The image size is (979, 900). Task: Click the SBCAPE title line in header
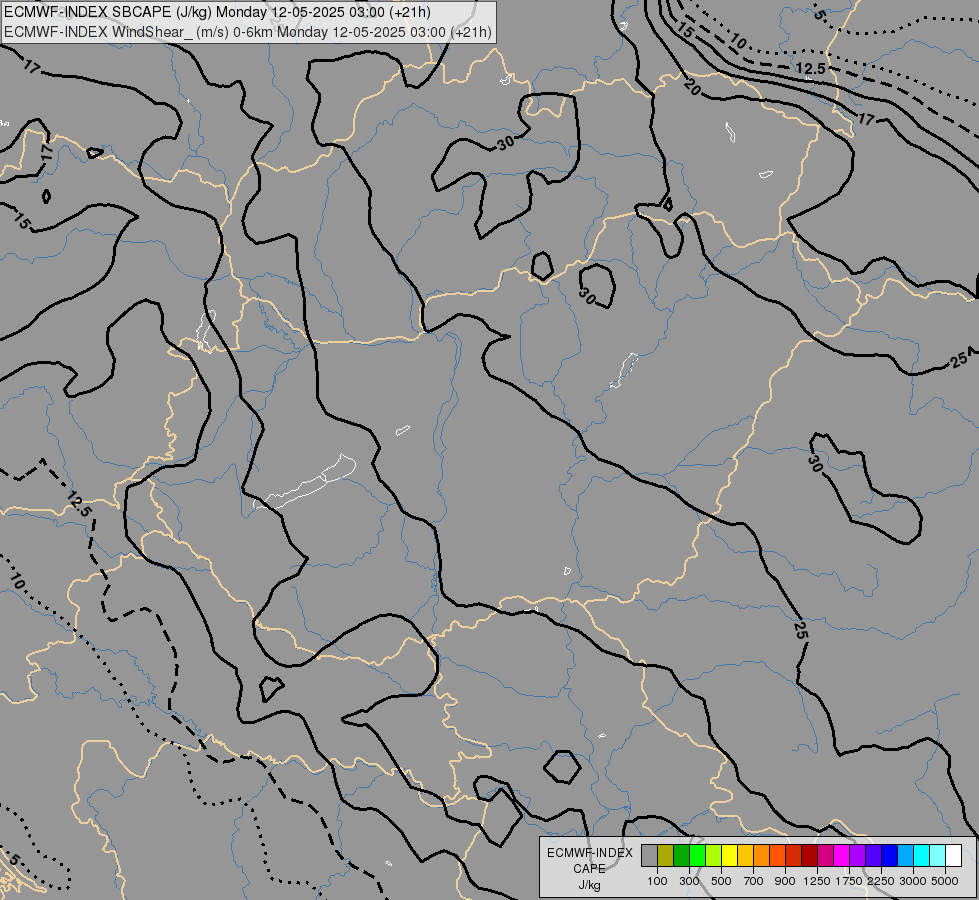pyautogui.click(x=217, y=12)
